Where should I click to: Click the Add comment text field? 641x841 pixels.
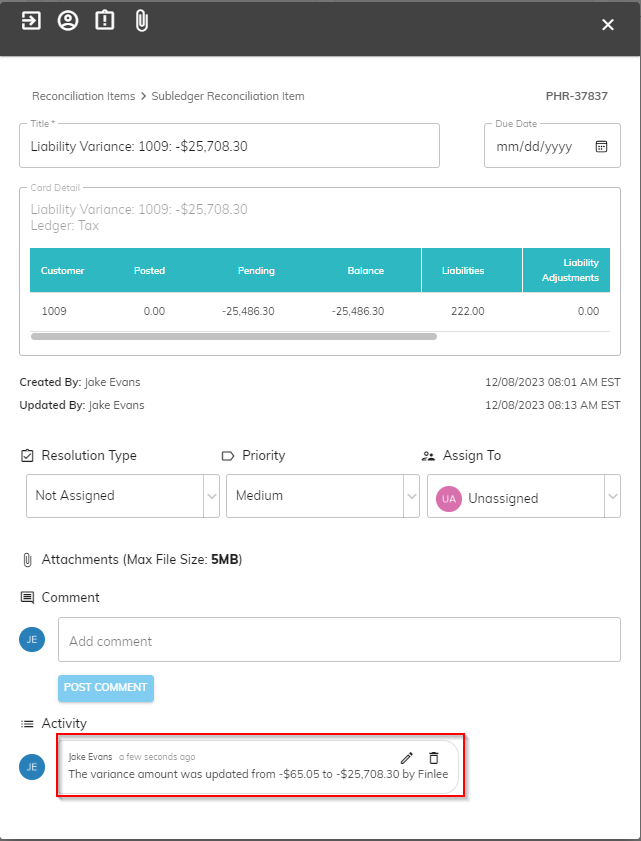339,640
